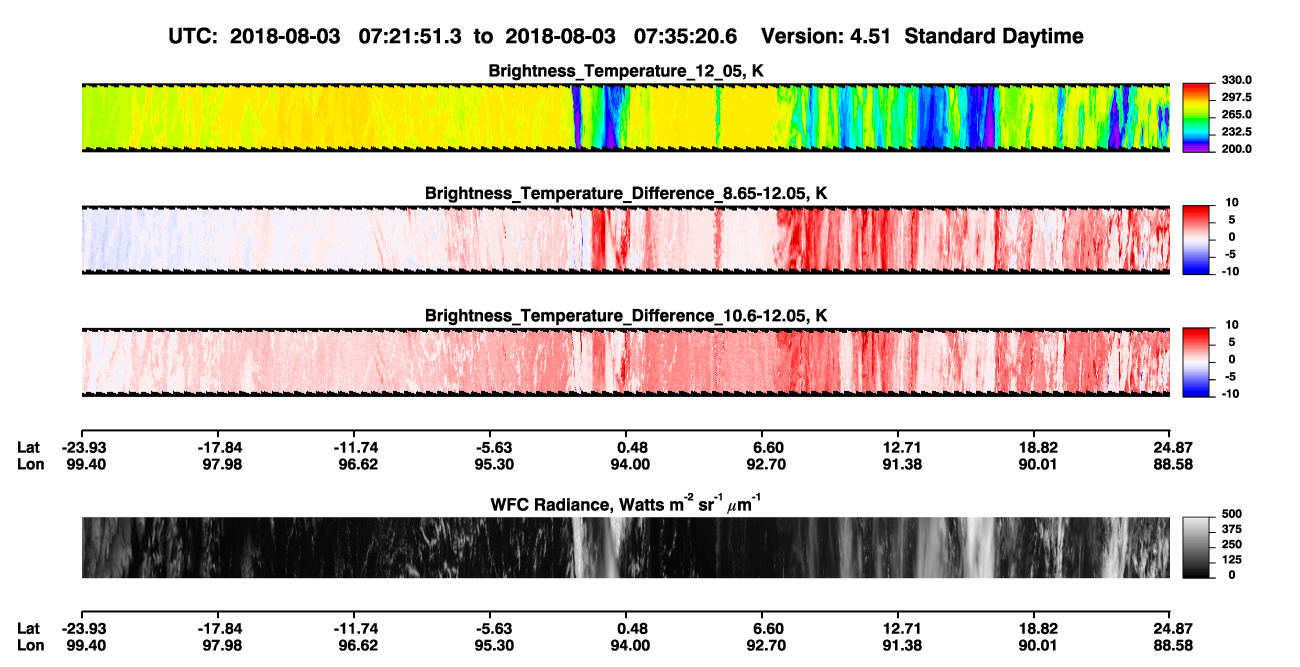Click latitude '-23.93' on the axis above WFC title
Image resolution: width=1300 pixels, height=667 pixels.
[83, 447]
